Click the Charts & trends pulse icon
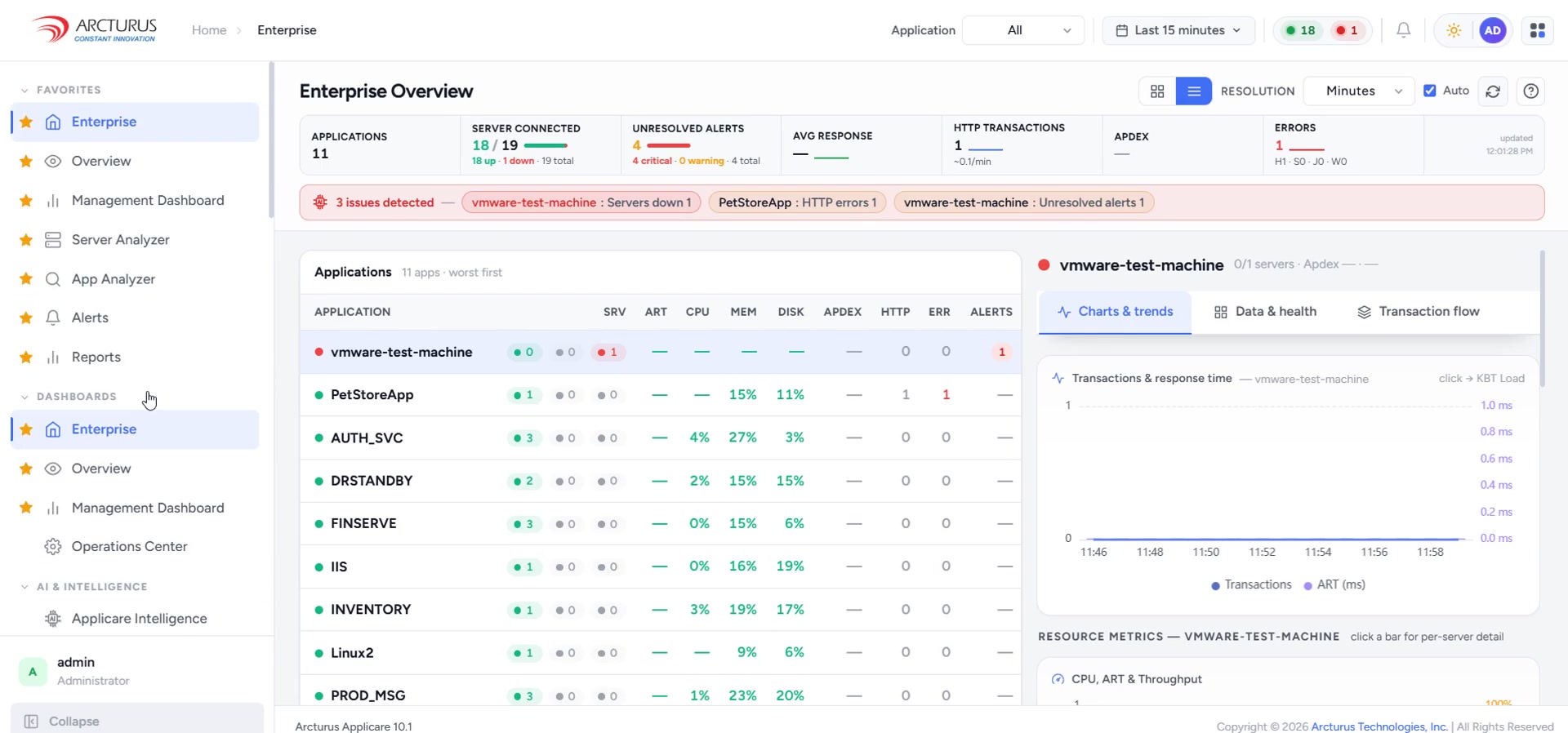This screenshot has height=733, width=1568. point(1064,312)
